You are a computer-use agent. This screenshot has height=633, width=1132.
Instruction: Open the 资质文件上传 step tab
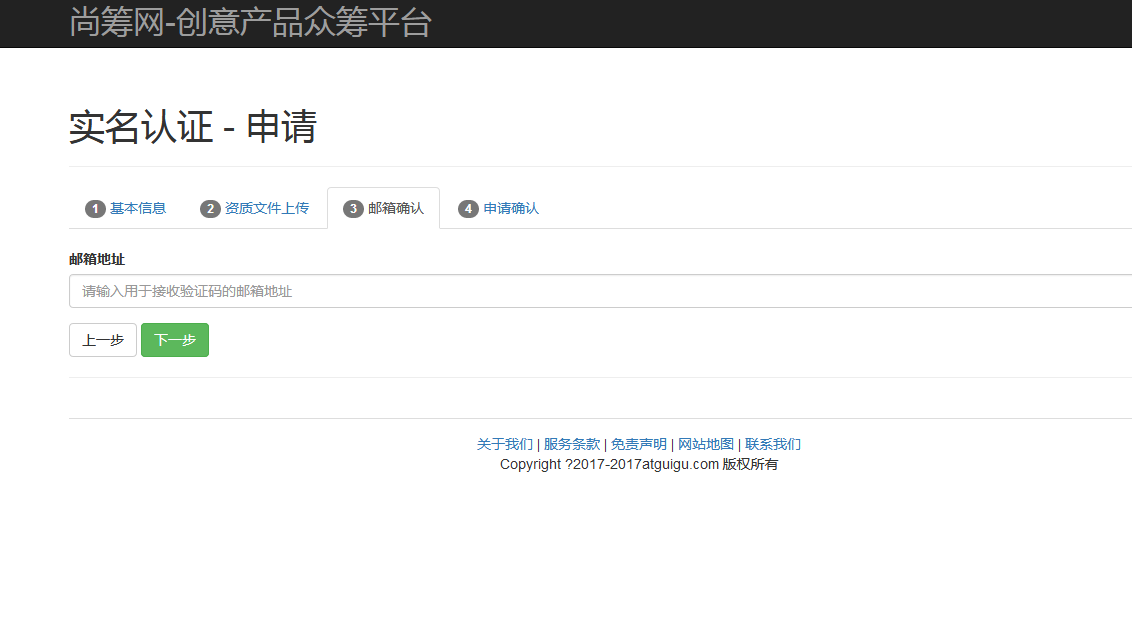pos(267,208)
